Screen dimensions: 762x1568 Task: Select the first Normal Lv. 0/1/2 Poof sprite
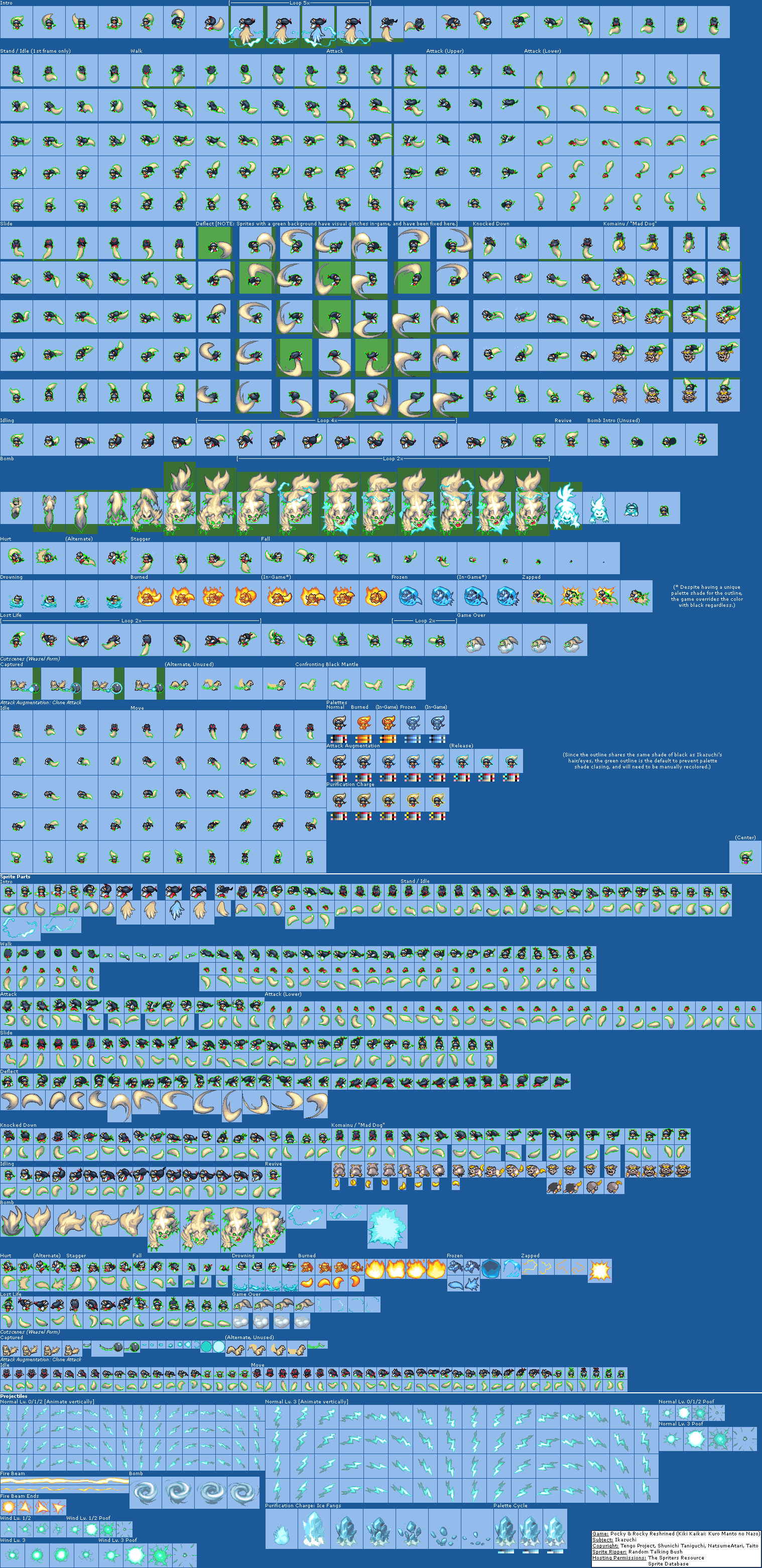tap(667, 1413)
